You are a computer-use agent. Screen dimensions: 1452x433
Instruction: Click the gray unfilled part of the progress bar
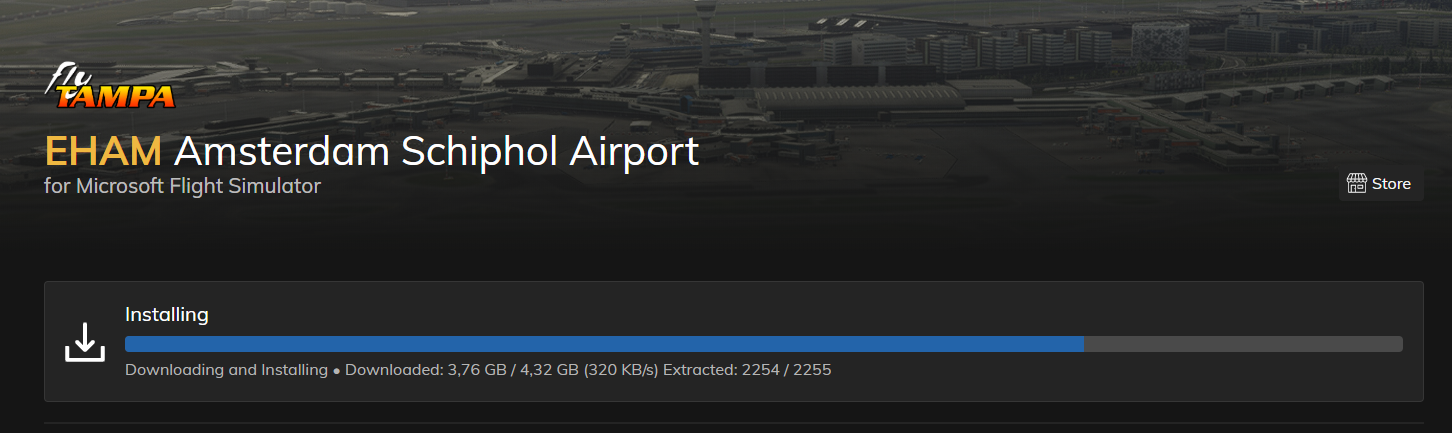pos(1240,344)
